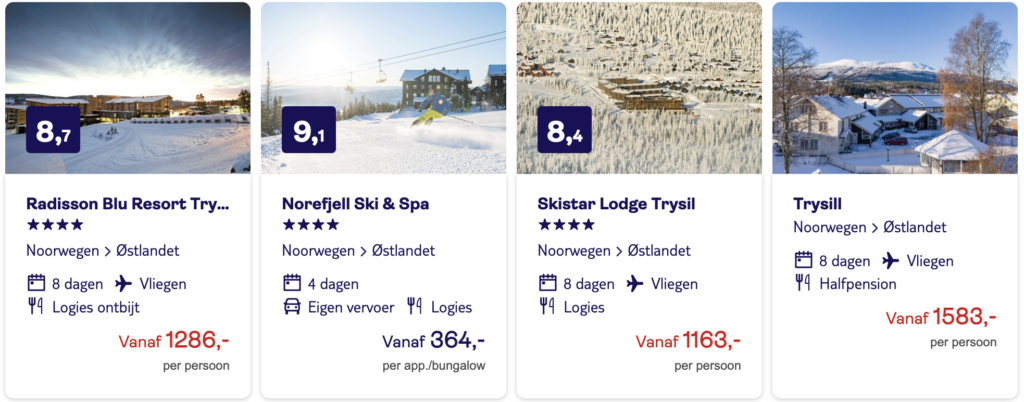
Task: Select Vanaf 1286,- price on Radisson card
Action: (x=173, y=341)
